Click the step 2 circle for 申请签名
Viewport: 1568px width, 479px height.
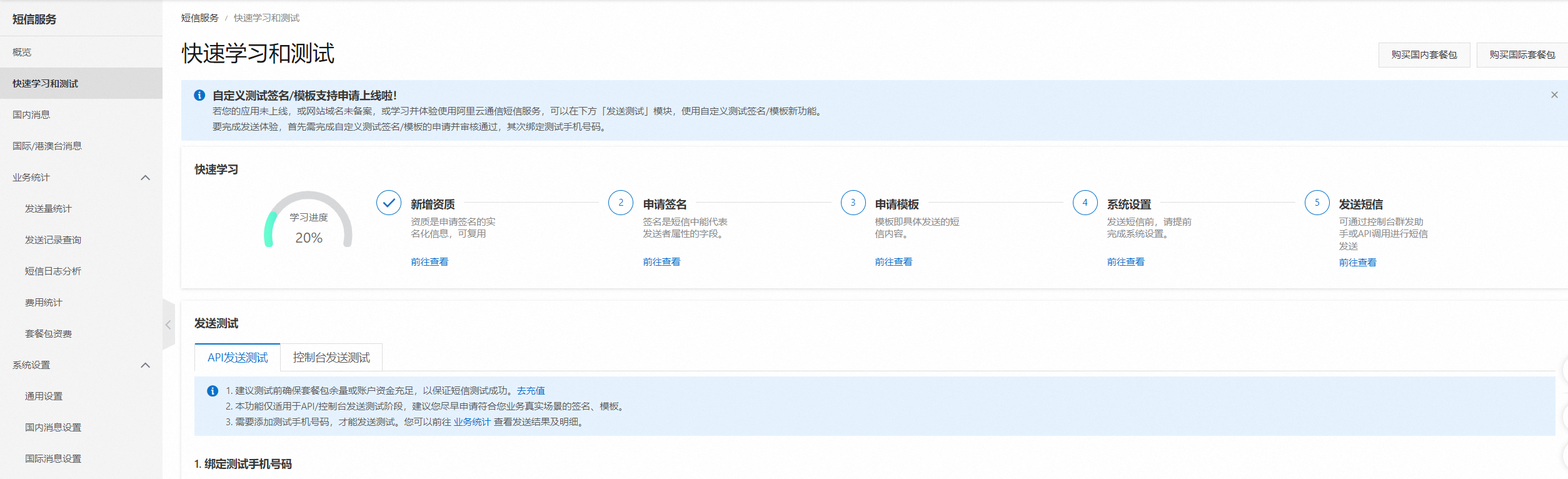[620, 203]
